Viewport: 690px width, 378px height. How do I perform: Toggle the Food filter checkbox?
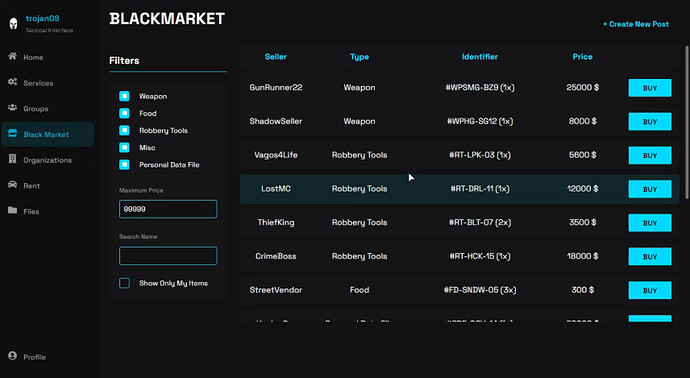[x=124, y=113]
